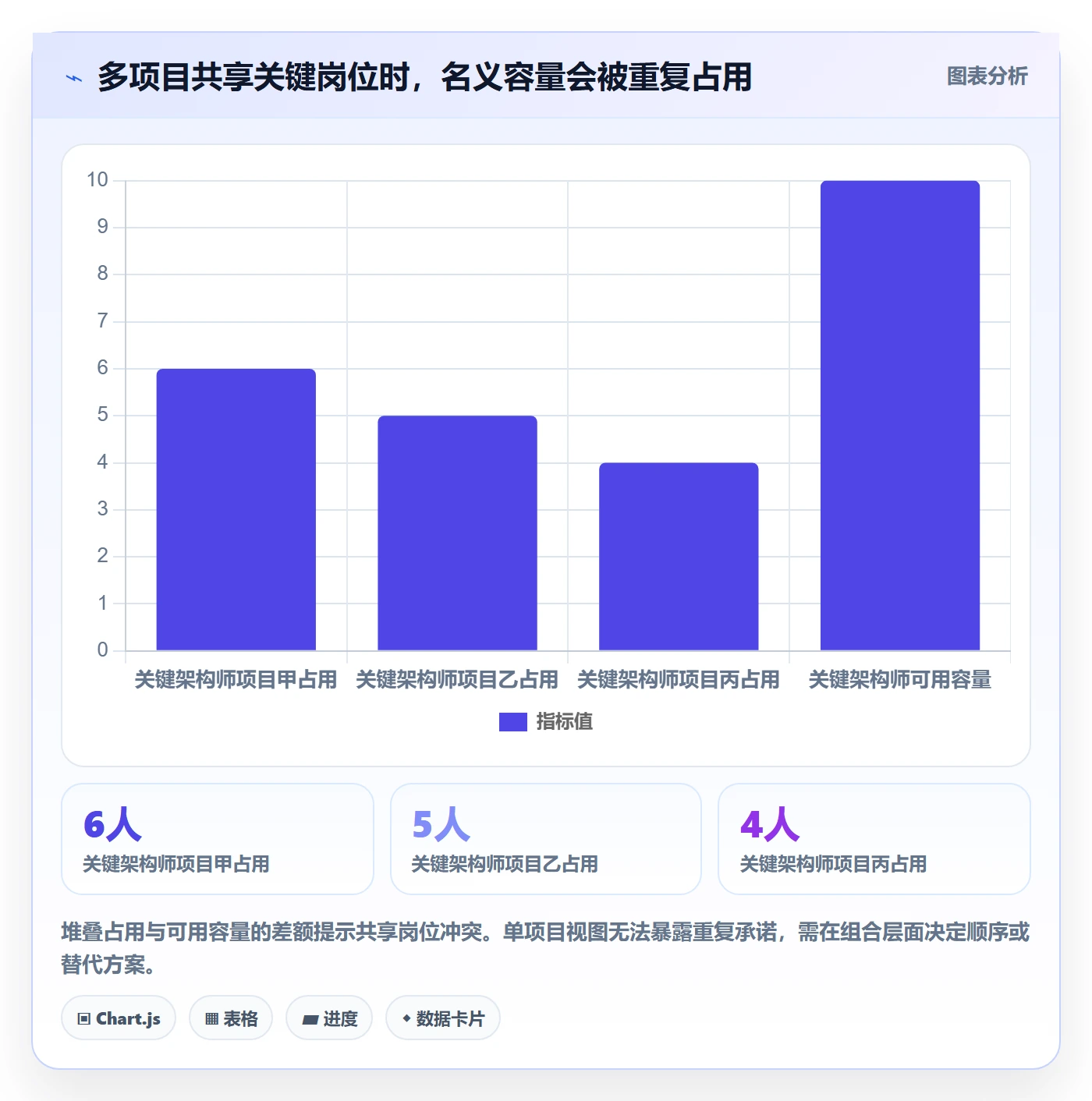Viewport: 1092px width, 1101px height.
Task: Click the 进度 tag chip
Action: coord(329,1018)
